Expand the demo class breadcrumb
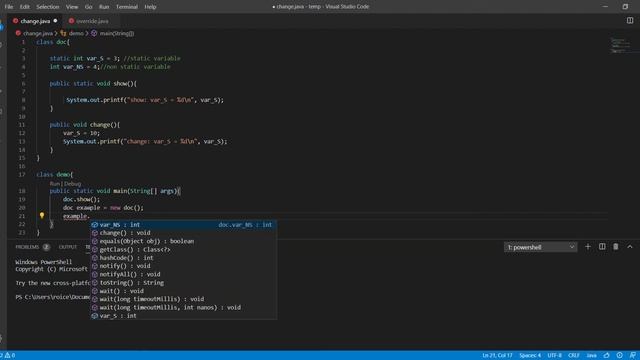This screenshot has width=640, height=360. click(76, 33)
